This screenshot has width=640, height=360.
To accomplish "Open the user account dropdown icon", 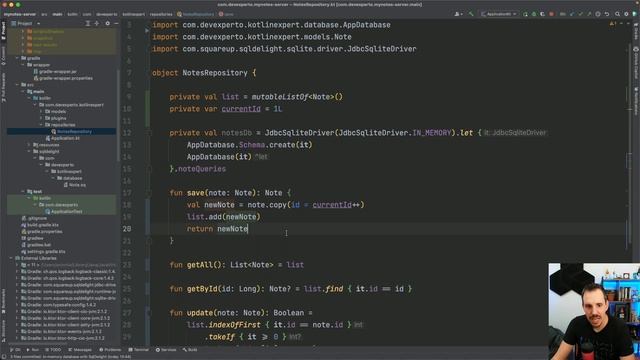I will [458, 14].
